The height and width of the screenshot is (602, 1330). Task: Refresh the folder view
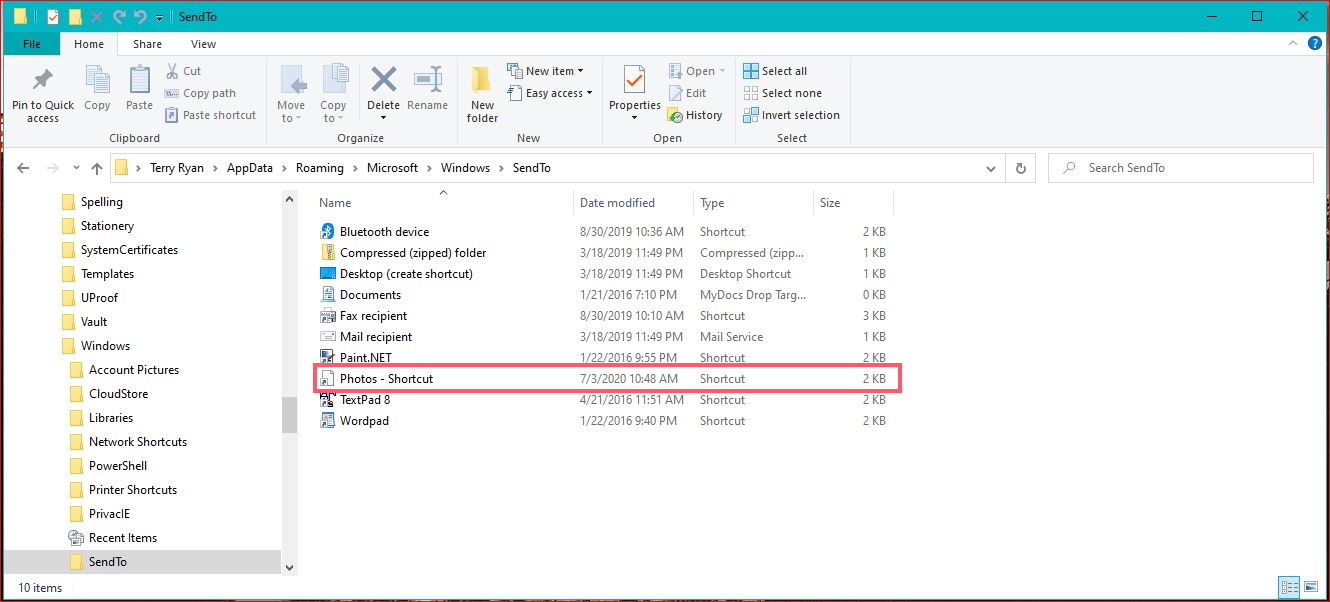point(1020,167)
